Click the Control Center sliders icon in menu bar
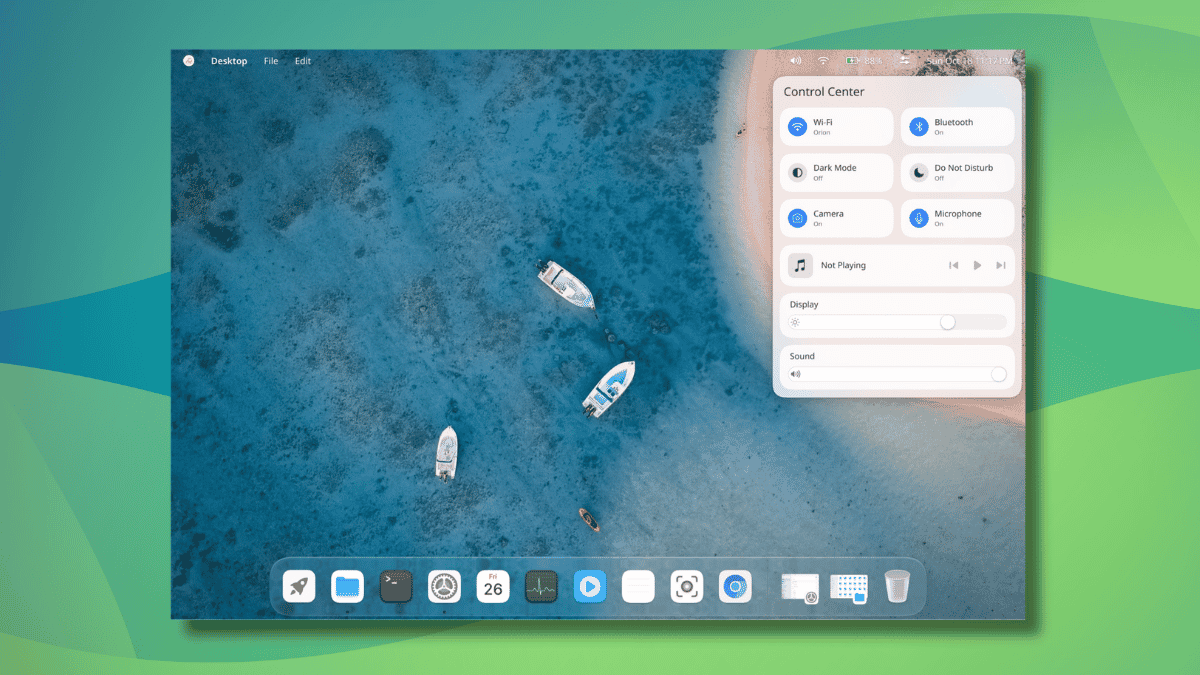This screenshot has height=675, width=1200. pyautogui.click(x=905, y=61)
